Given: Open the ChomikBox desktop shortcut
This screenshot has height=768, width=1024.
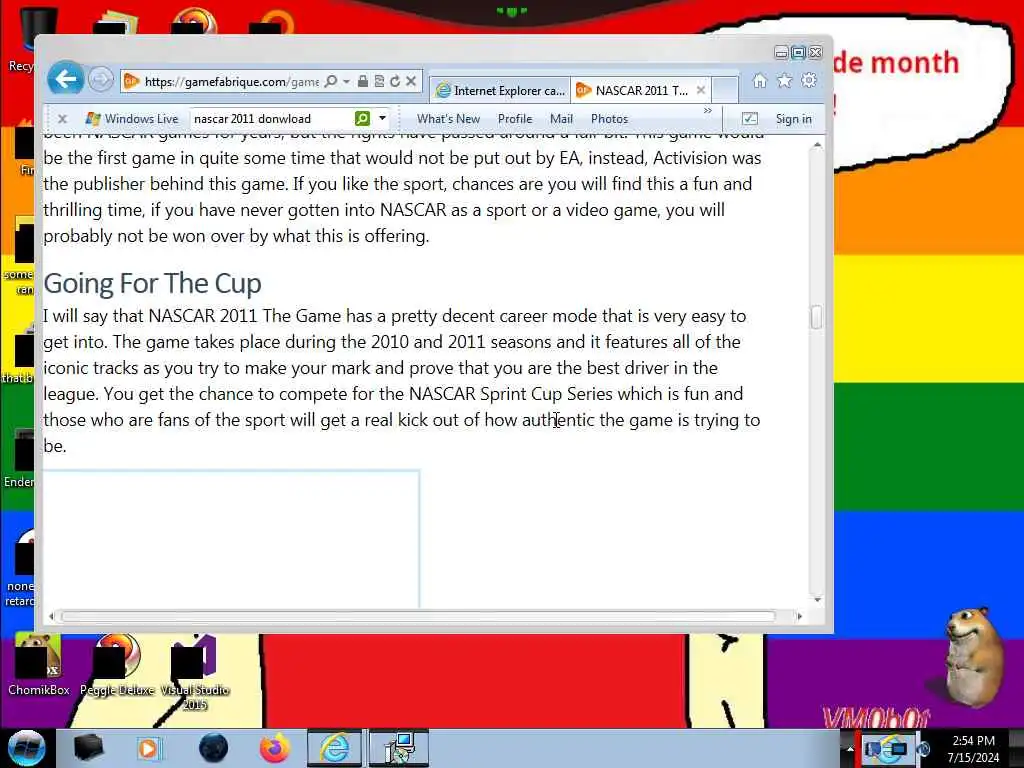Looking at the screenshot, I should [38, 665].
